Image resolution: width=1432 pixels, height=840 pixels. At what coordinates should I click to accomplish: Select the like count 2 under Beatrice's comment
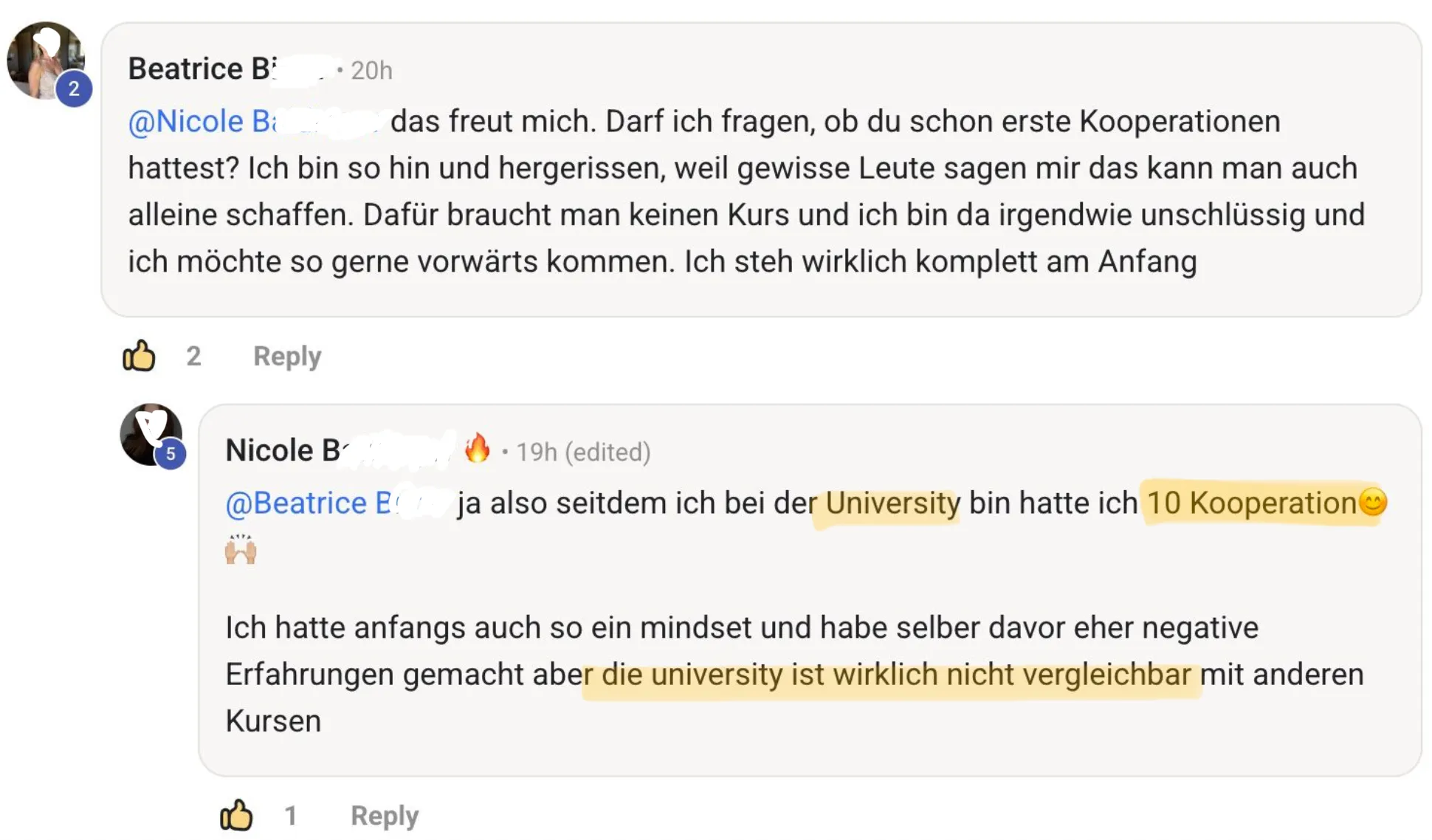tap(194, 356)
